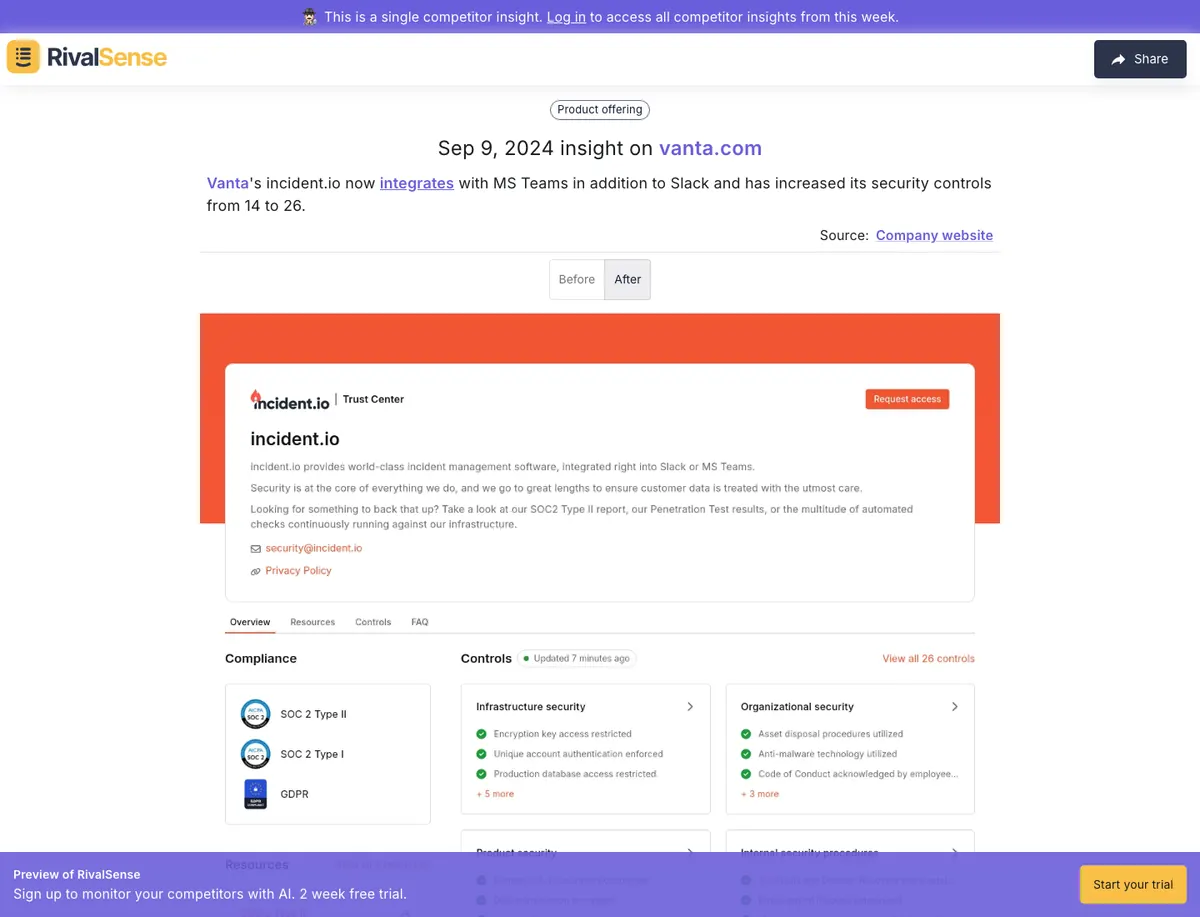This screenshot has width=1200, height=917.
Task: Click the SOC 2 Type I badge icon
Action: tap(256, 754)
